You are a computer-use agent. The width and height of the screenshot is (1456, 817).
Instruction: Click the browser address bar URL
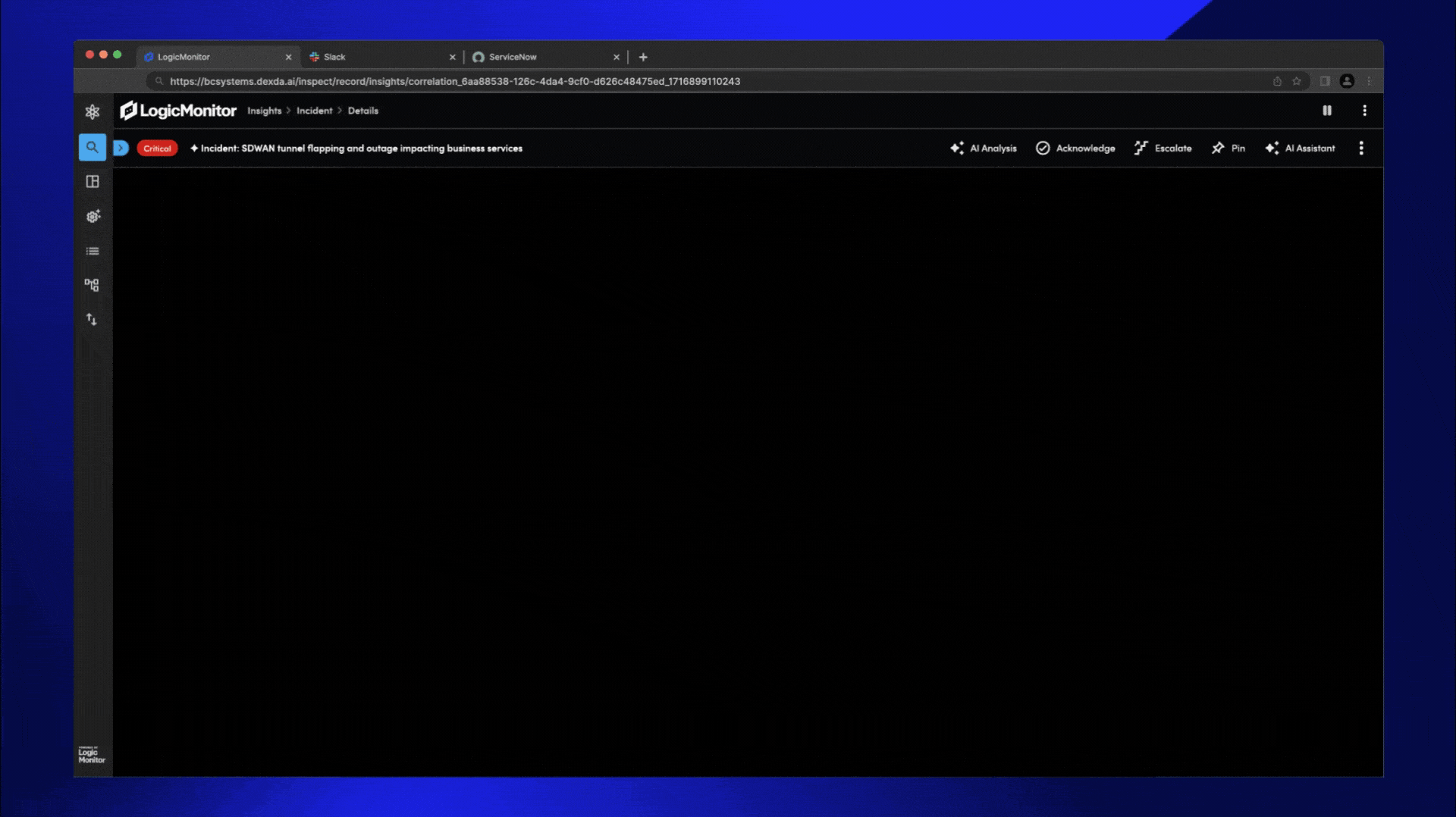[x=455, y=81]
